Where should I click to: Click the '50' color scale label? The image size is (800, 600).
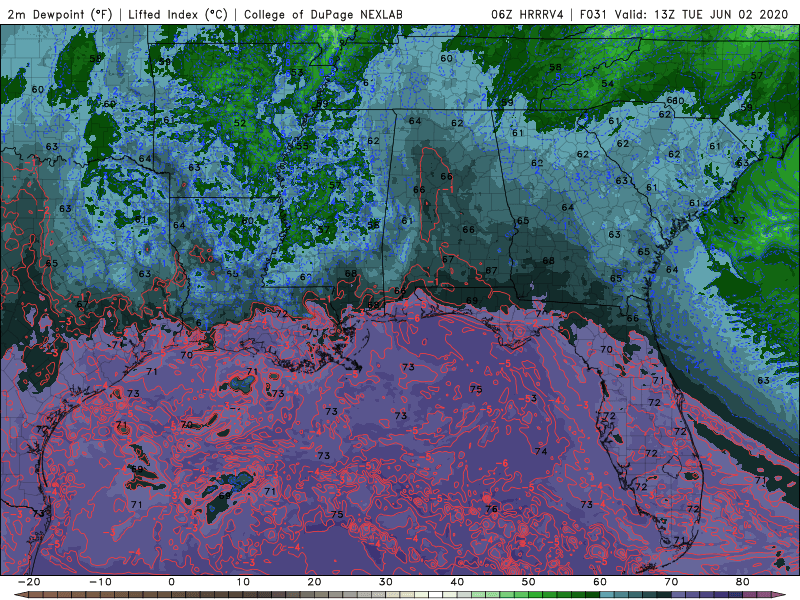[x=529, y=582]
